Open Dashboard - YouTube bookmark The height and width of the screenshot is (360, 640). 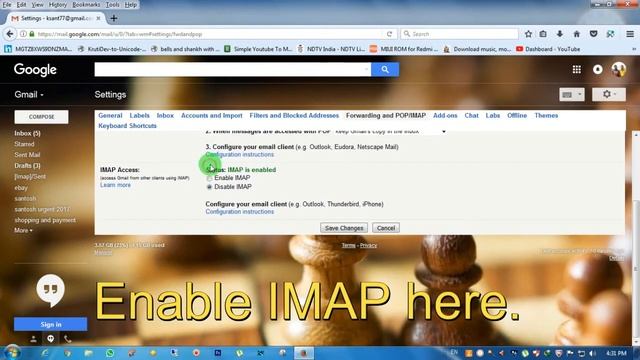click(548, 49)
